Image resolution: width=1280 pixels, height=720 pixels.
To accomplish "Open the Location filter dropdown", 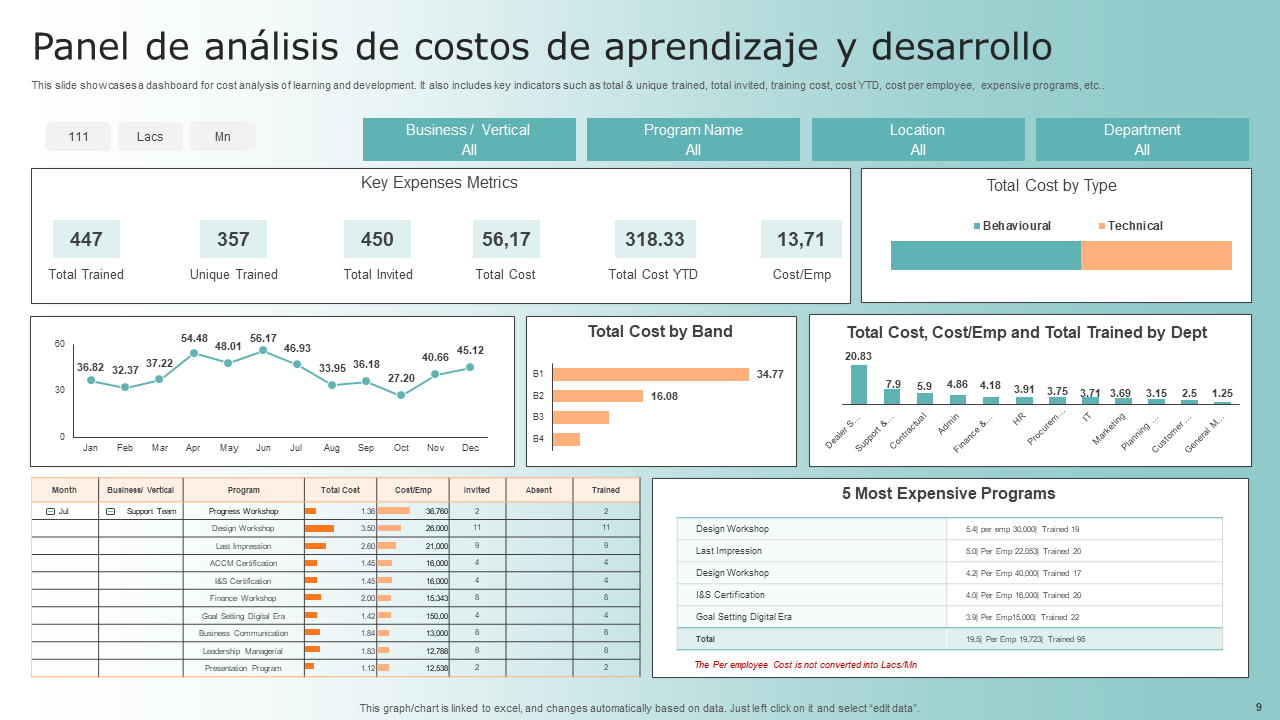I will (x=918, y=140).
